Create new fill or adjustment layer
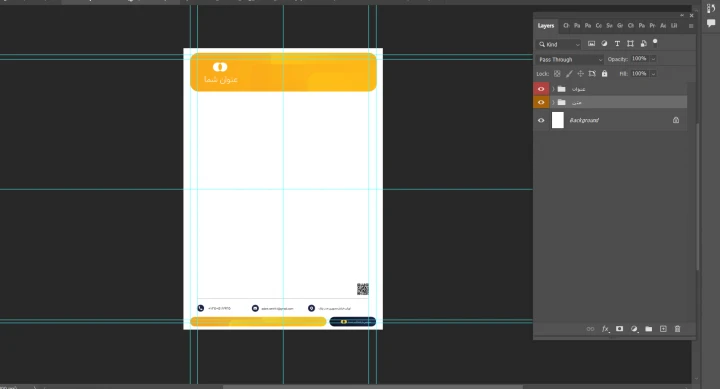The height and width of the screenshot is (389, 720). [634, 329]
